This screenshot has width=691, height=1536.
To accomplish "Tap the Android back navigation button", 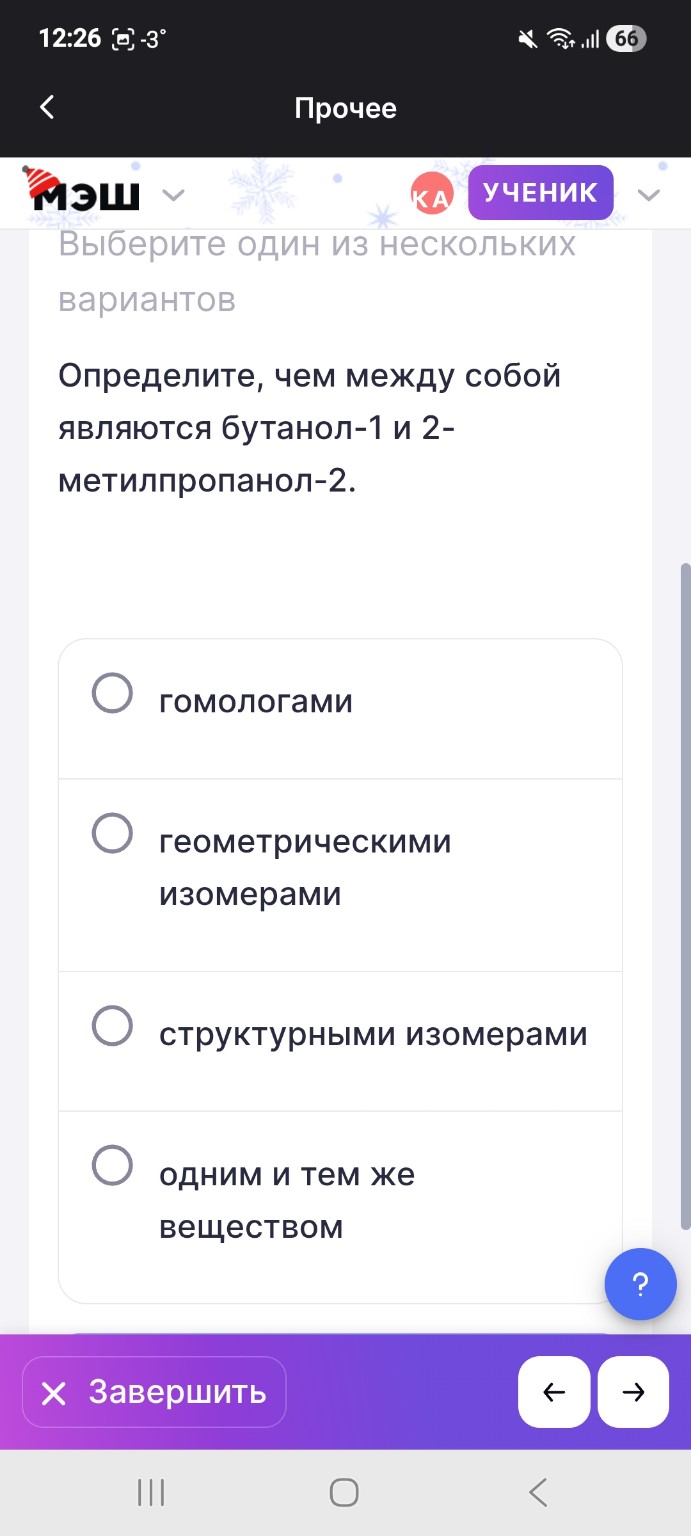I will [x=536, y=1491].
